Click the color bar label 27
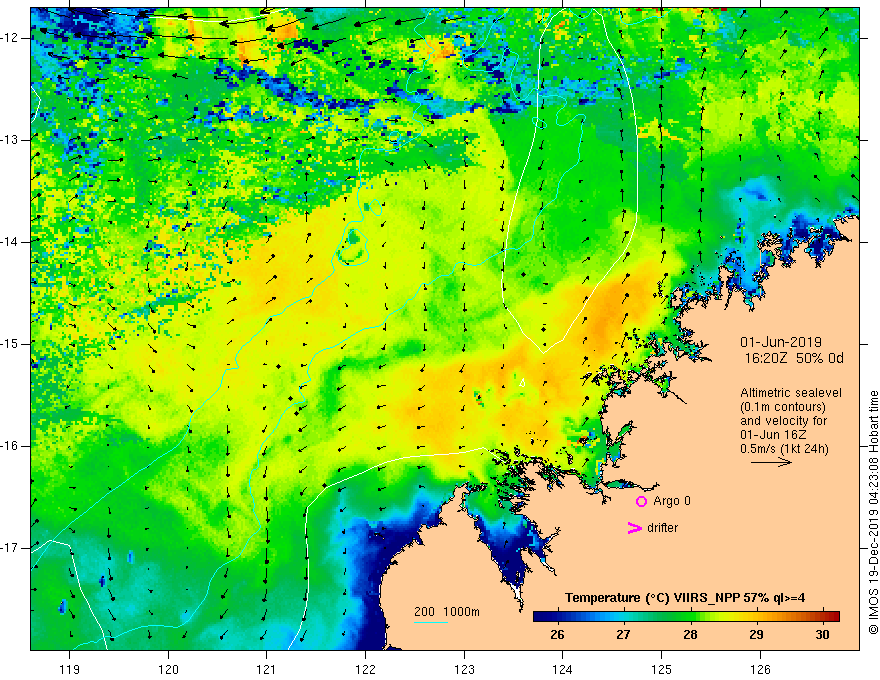Image resolution: width=880 pixels, height=680 pixels. click(x=623, y=635)
